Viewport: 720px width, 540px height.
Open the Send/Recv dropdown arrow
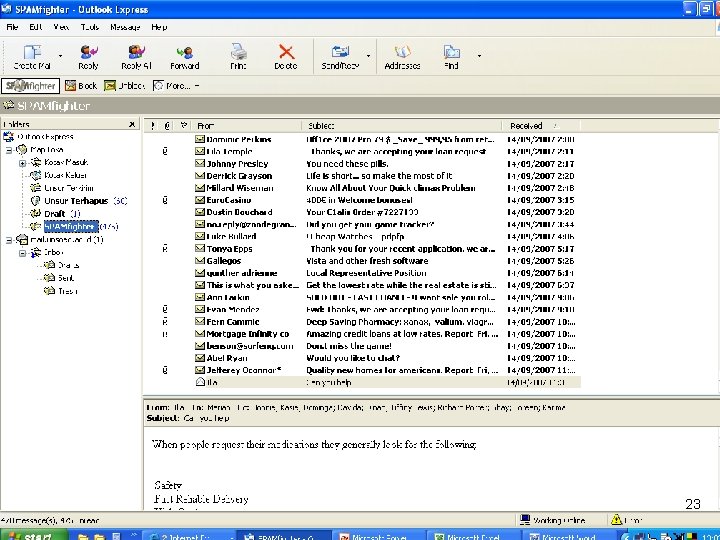pyautogui.click(x=368, y=56)
